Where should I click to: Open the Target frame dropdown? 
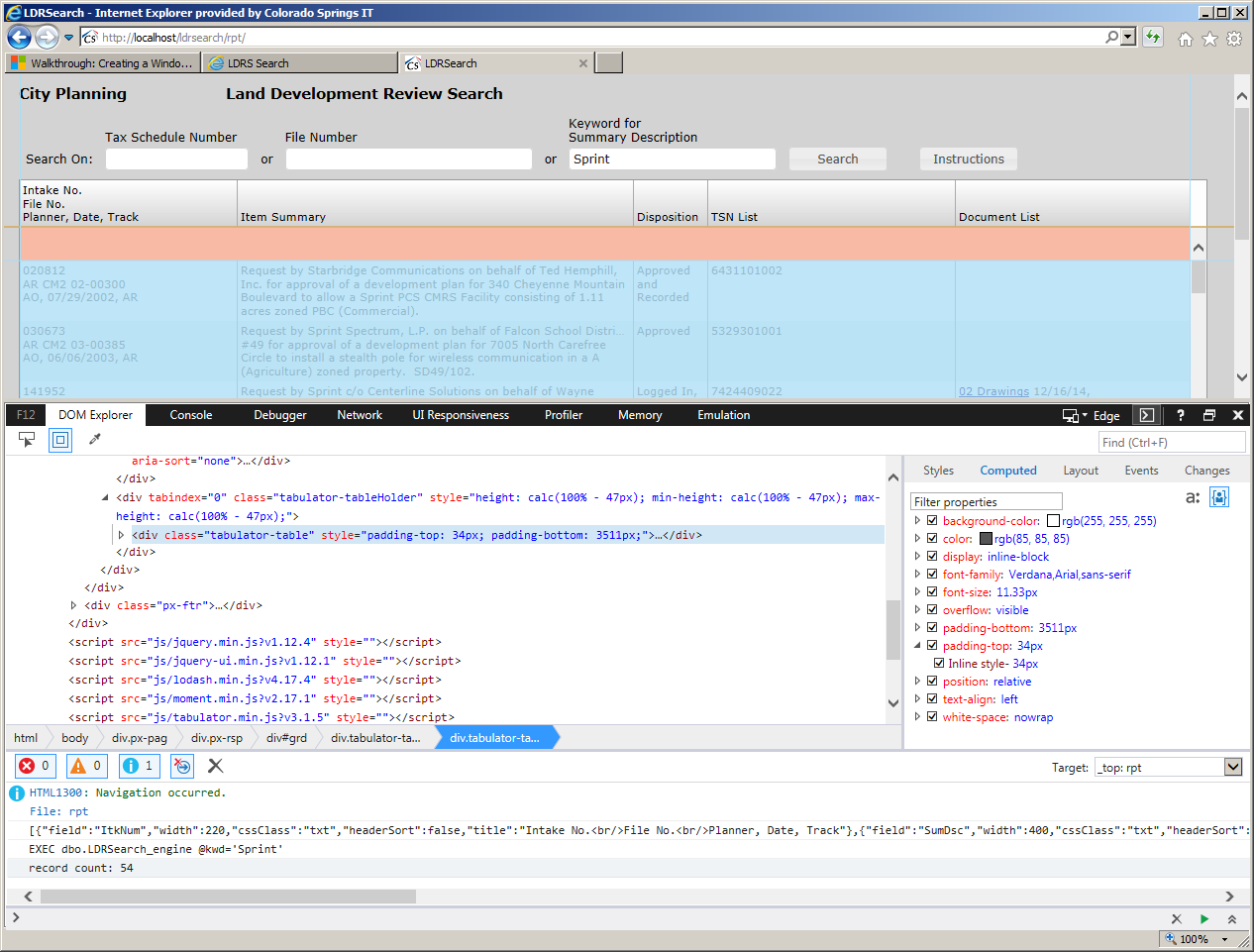point(1231,766)
